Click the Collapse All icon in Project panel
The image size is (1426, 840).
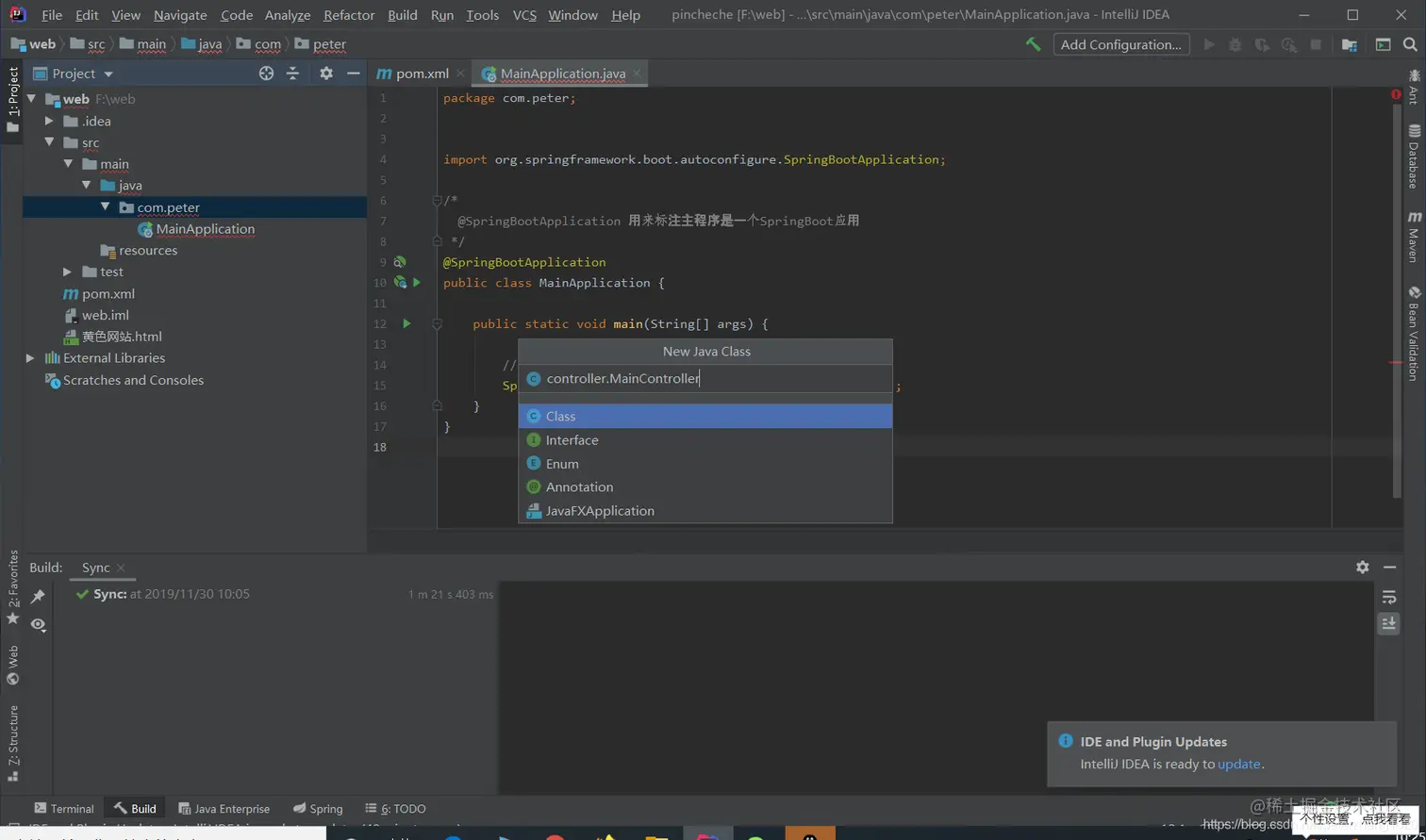(293, 74)
